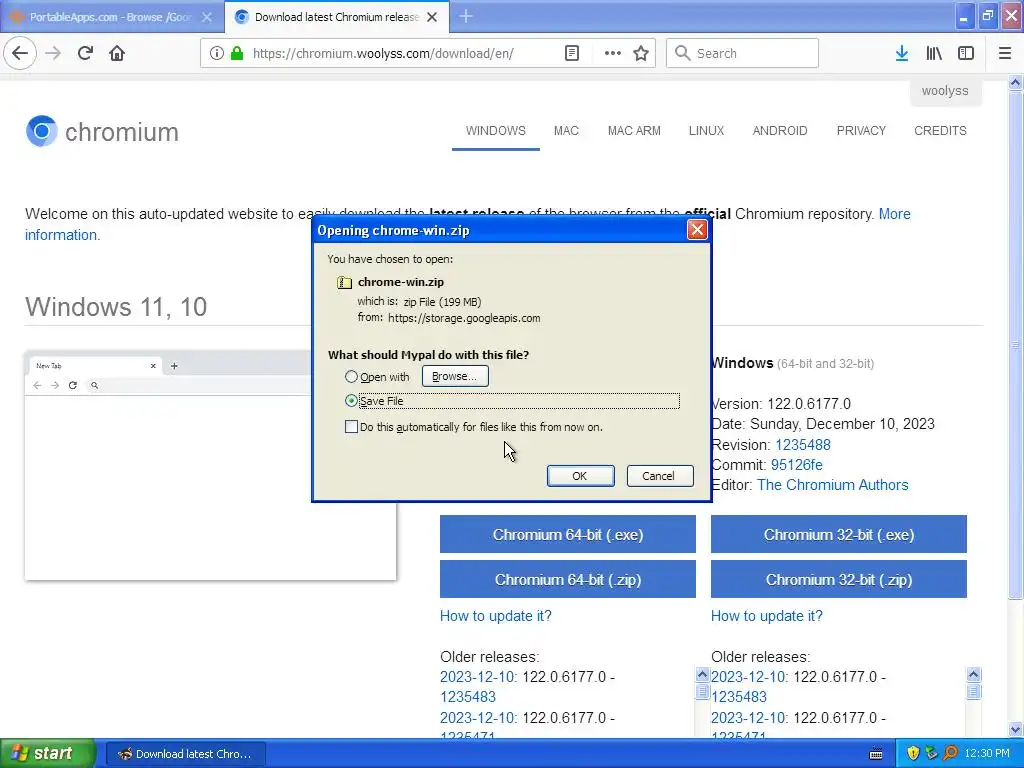Focus the browser Search field

pyautogui.click(x=742, y=53)
